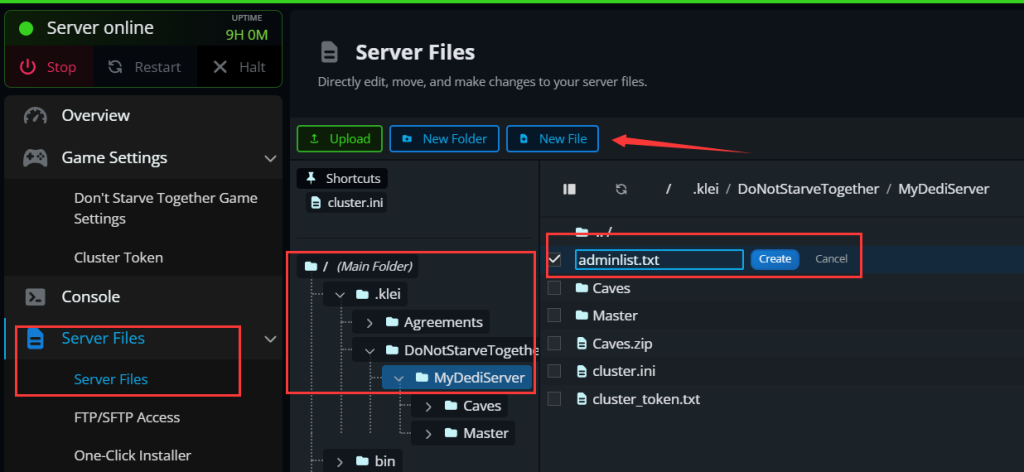1024x472 pixels.
Task: Open the cluster.ini shortcut
Action: click(349, 203)
